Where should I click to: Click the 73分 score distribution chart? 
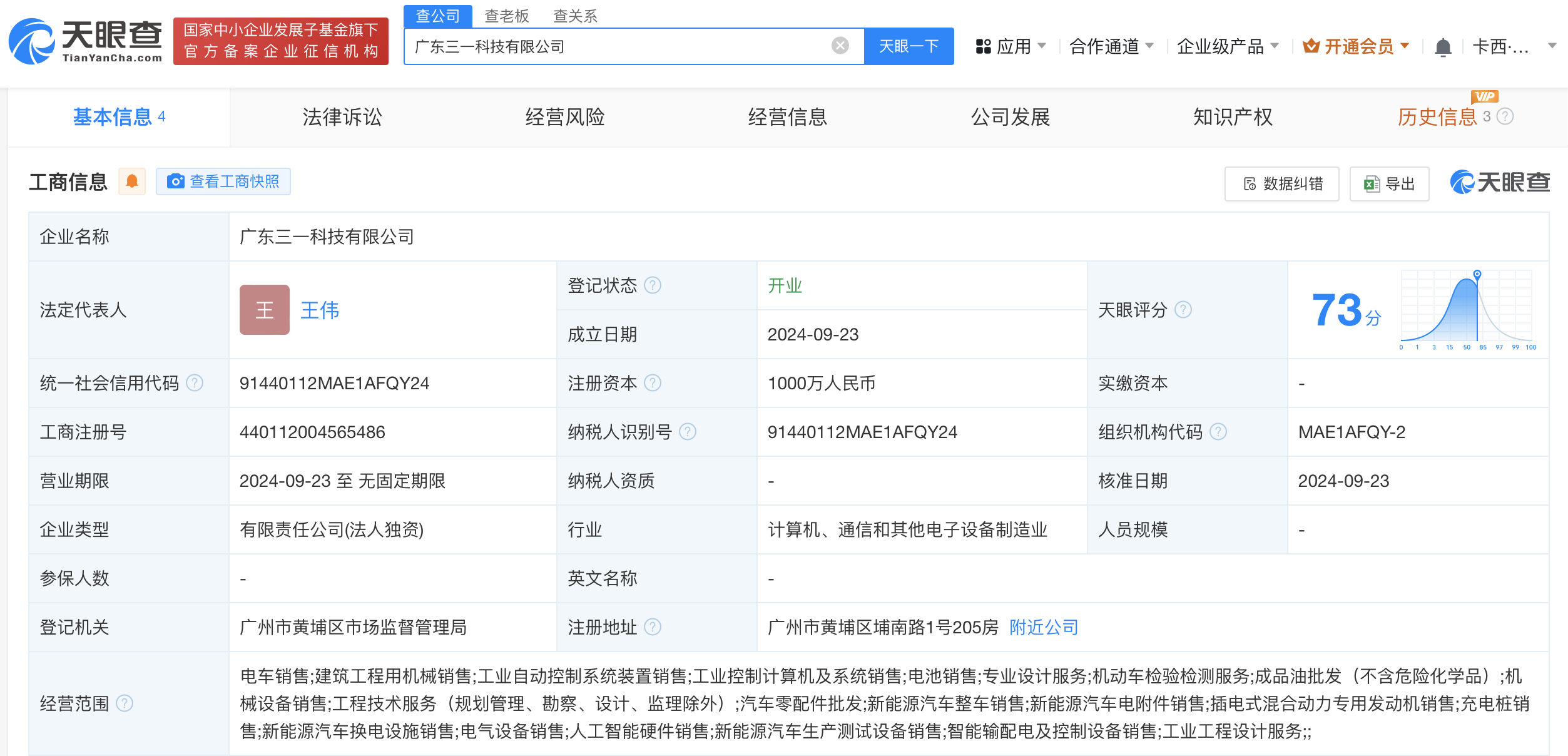coord(1468,310)
